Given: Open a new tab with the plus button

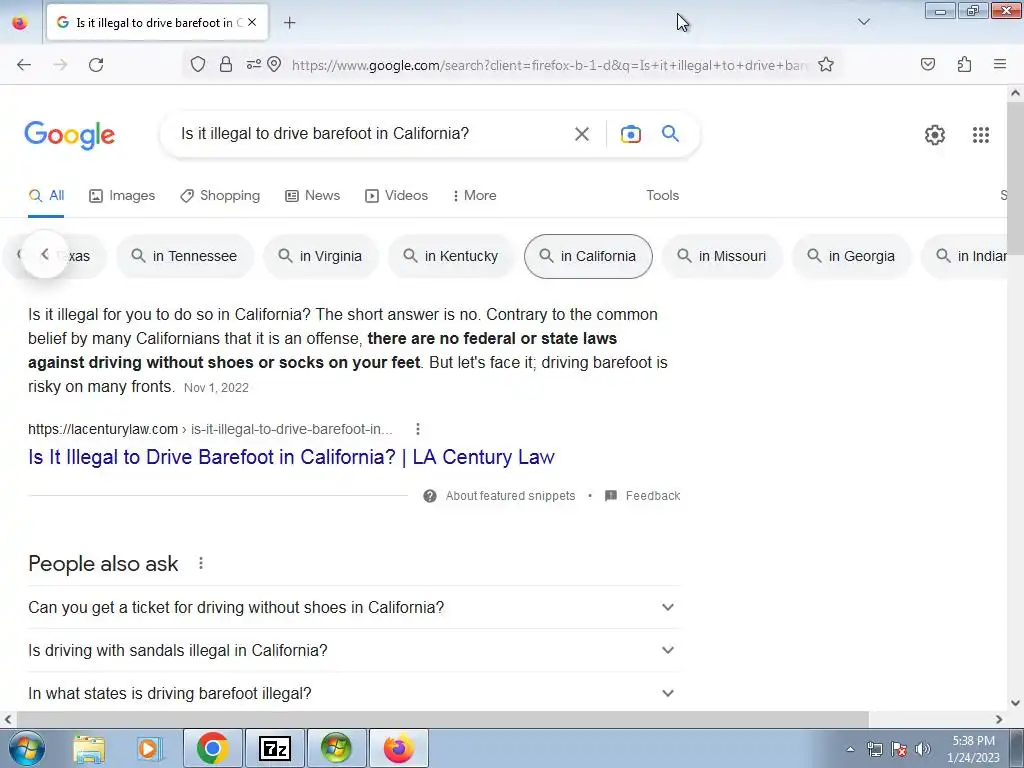Looking at the screenshot, I should click(289, 23).
